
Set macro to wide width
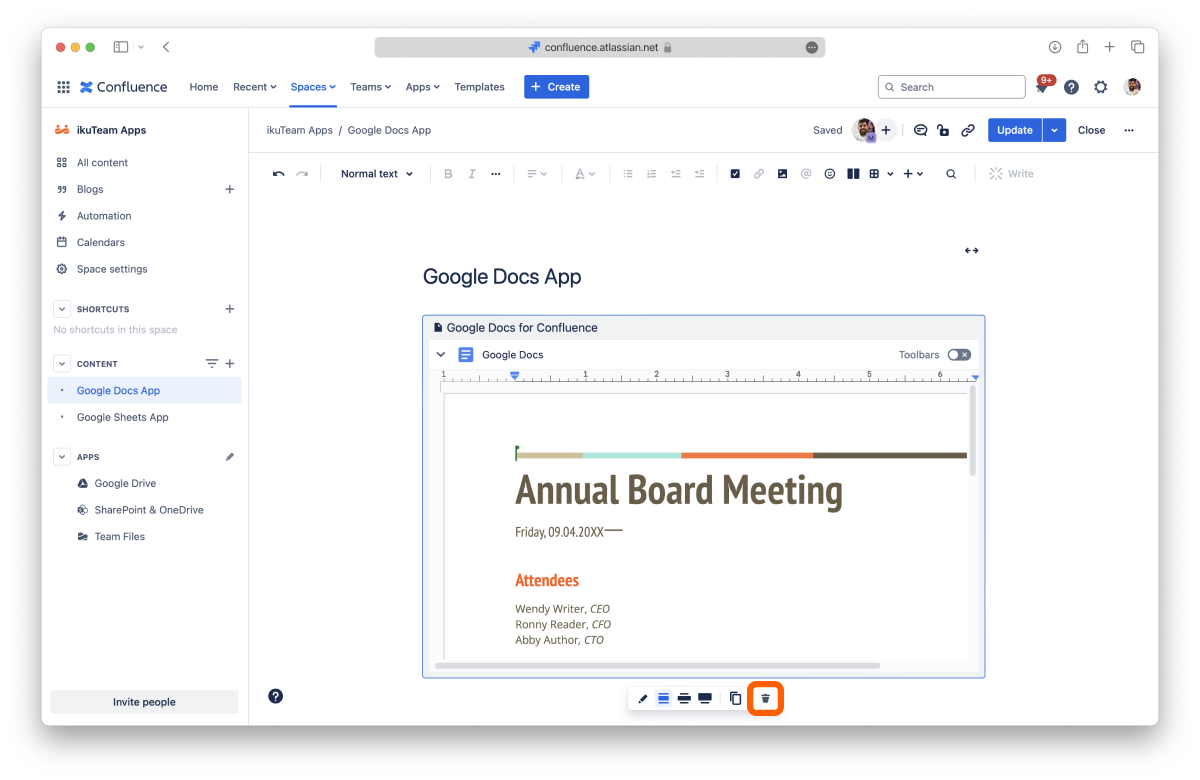pos(684,698)
